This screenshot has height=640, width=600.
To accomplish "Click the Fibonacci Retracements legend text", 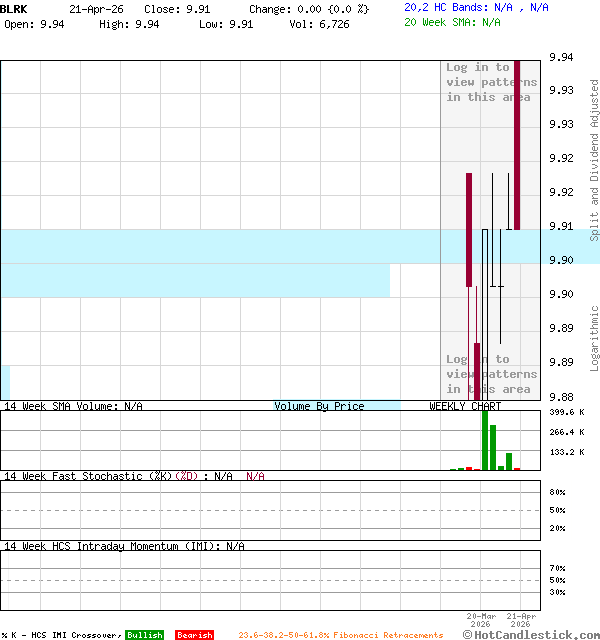I will (340, 635).
